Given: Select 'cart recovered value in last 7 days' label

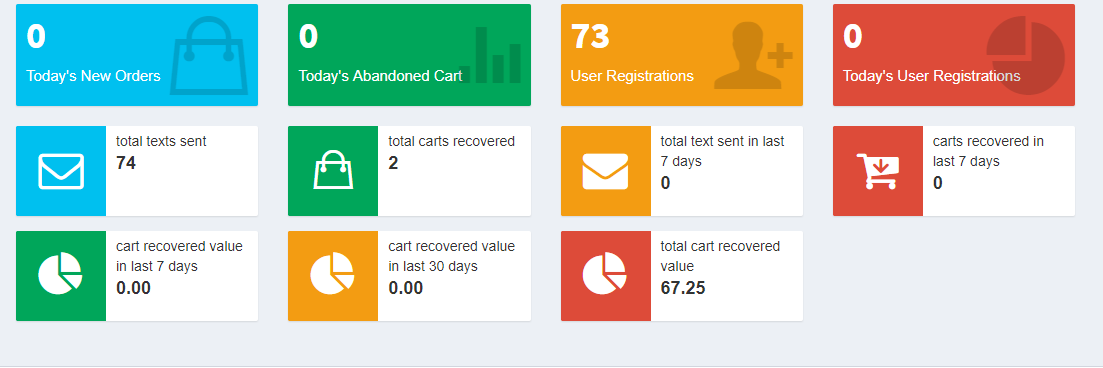Looking at the screenshot, I should pyautogui.click(x=179, y=256).
